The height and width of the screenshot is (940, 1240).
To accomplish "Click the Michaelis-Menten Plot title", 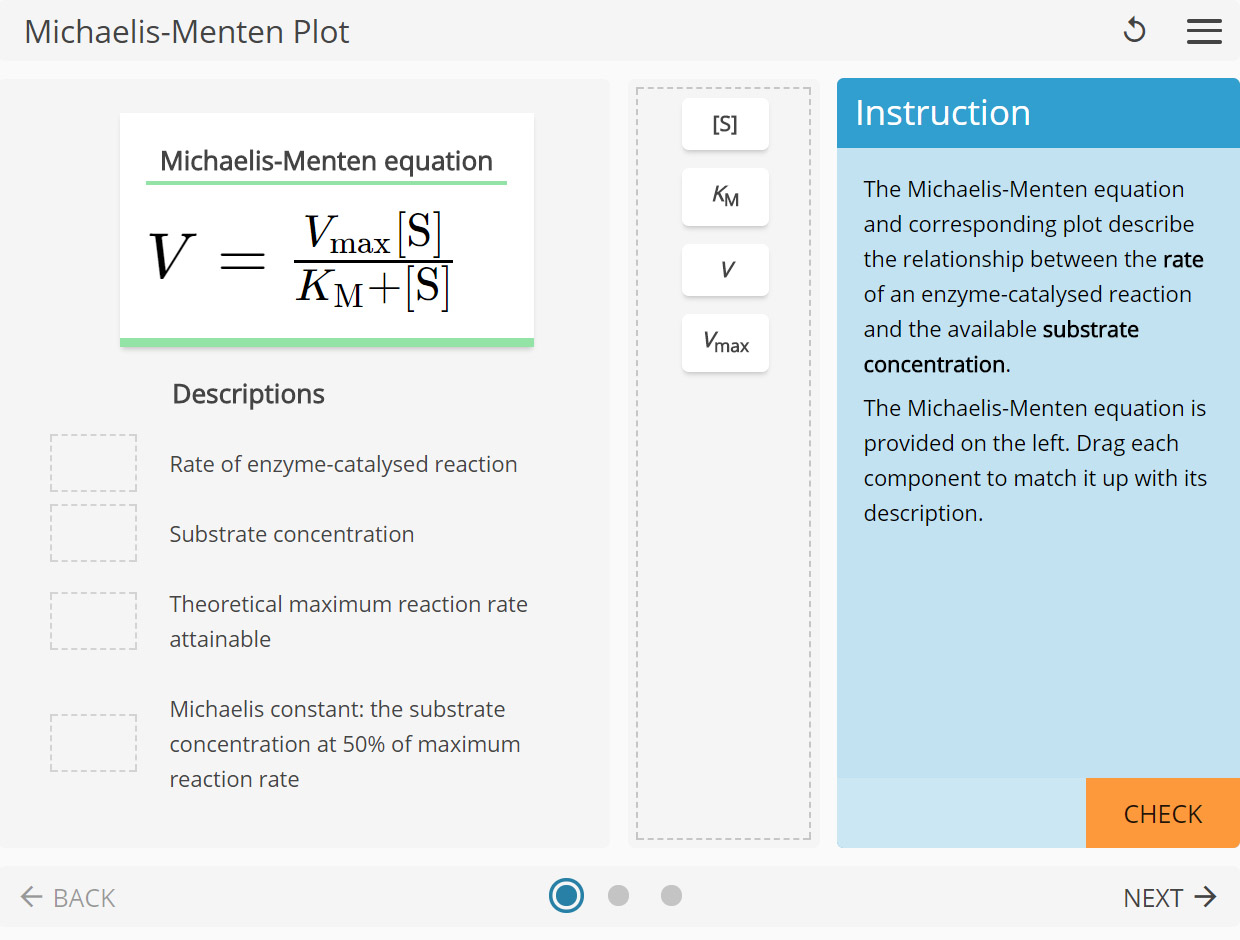I will click(x=186, y=31).
